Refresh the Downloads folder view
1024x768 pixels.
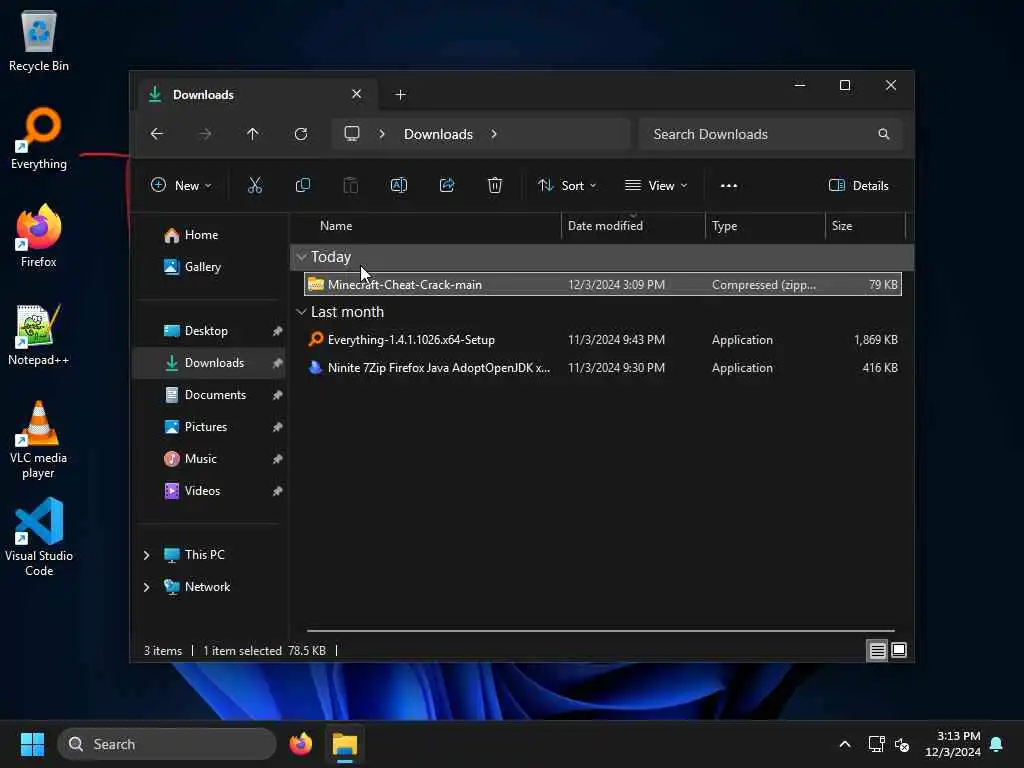(301, 134)
